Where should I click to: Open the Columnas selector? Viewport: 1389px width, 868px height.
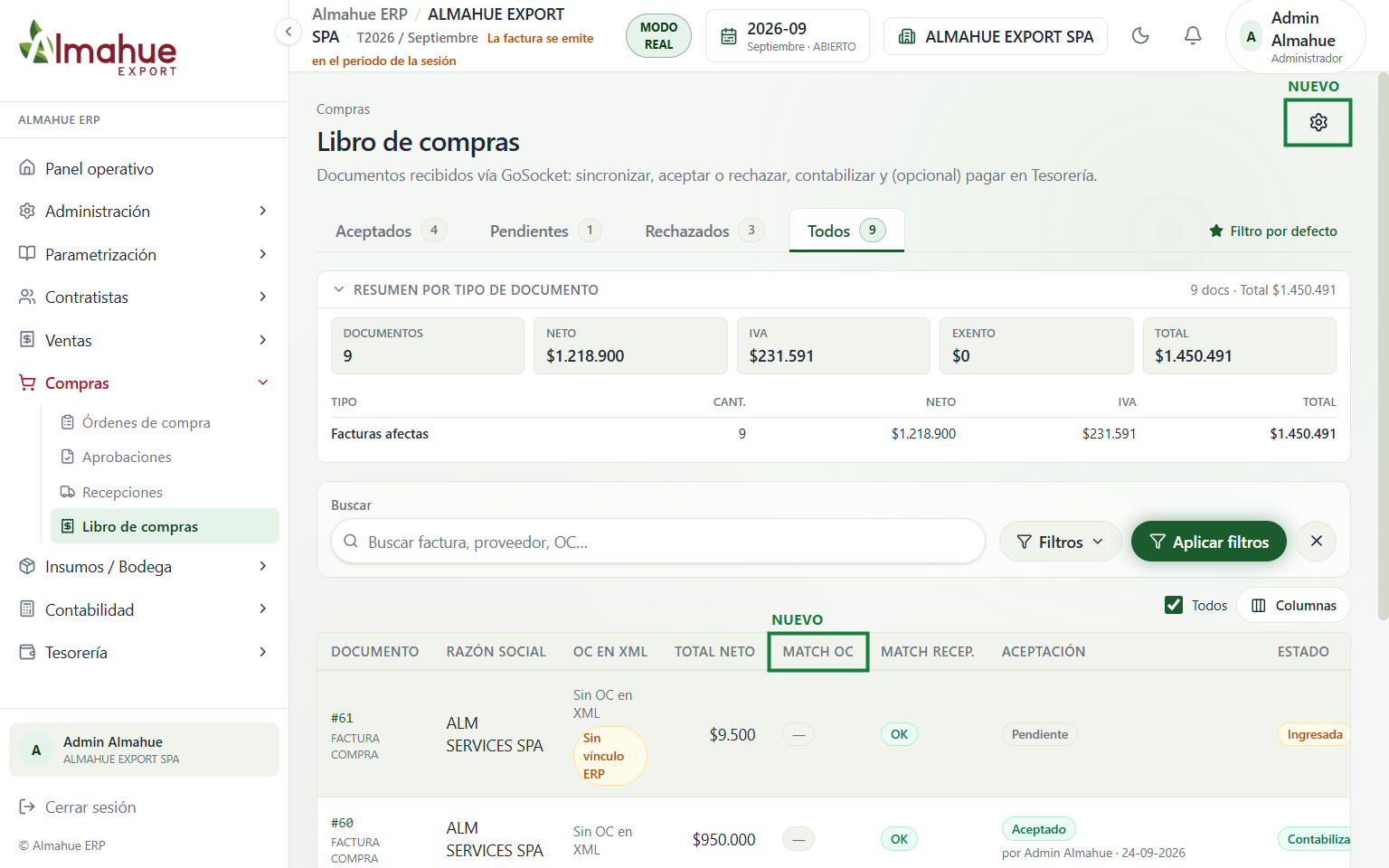click(x=1293, y=606)
